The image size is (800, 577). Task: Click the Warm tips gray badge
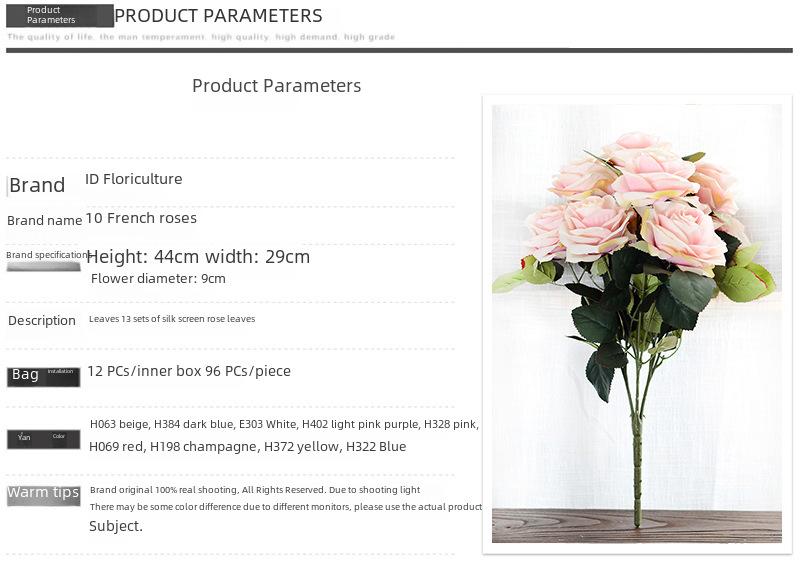(43, 495)
